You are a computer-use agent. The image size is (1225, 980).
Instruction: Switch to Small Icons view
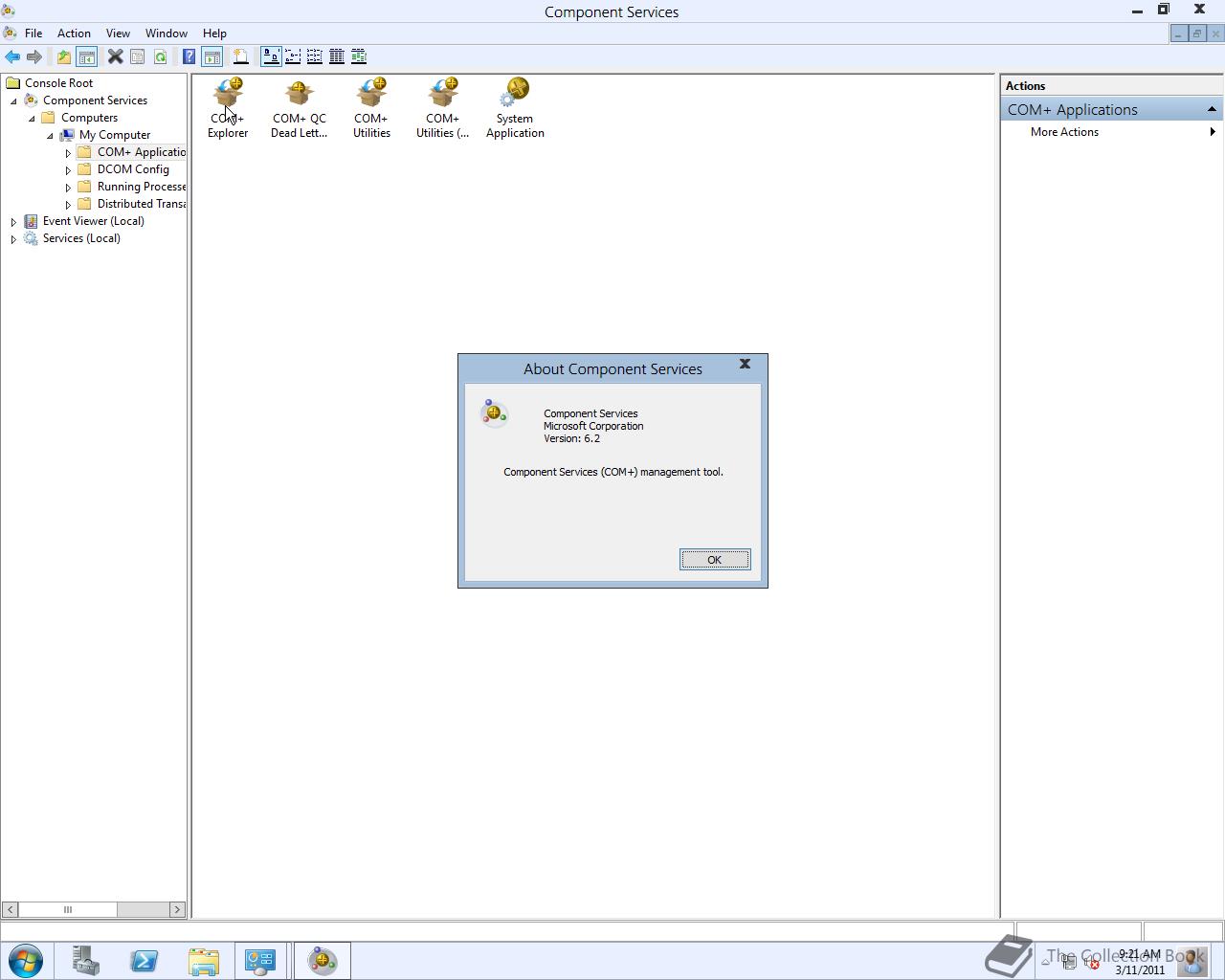(293, 57)
